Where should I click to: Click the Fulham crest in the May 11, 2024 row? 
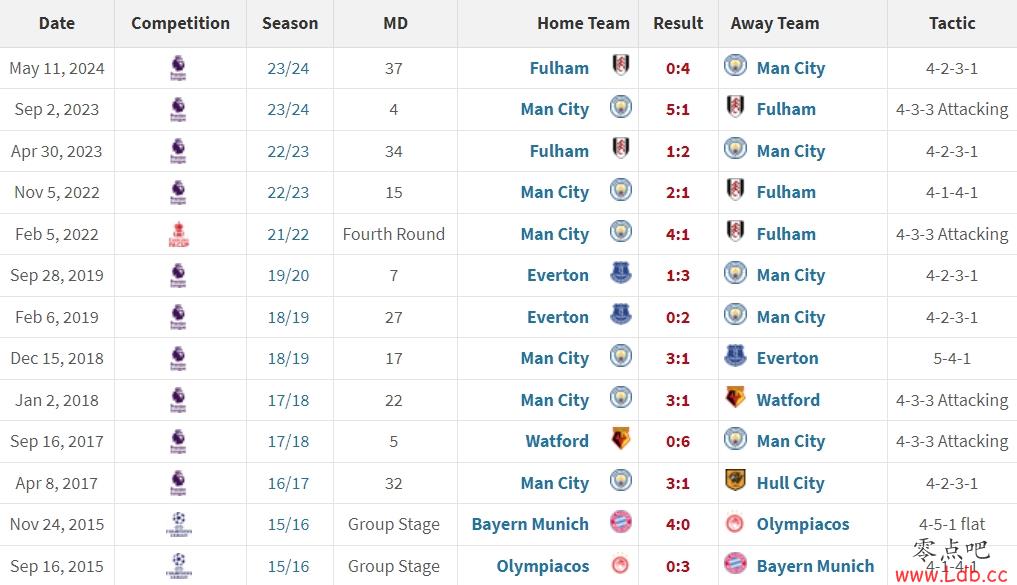pos(621,66)
